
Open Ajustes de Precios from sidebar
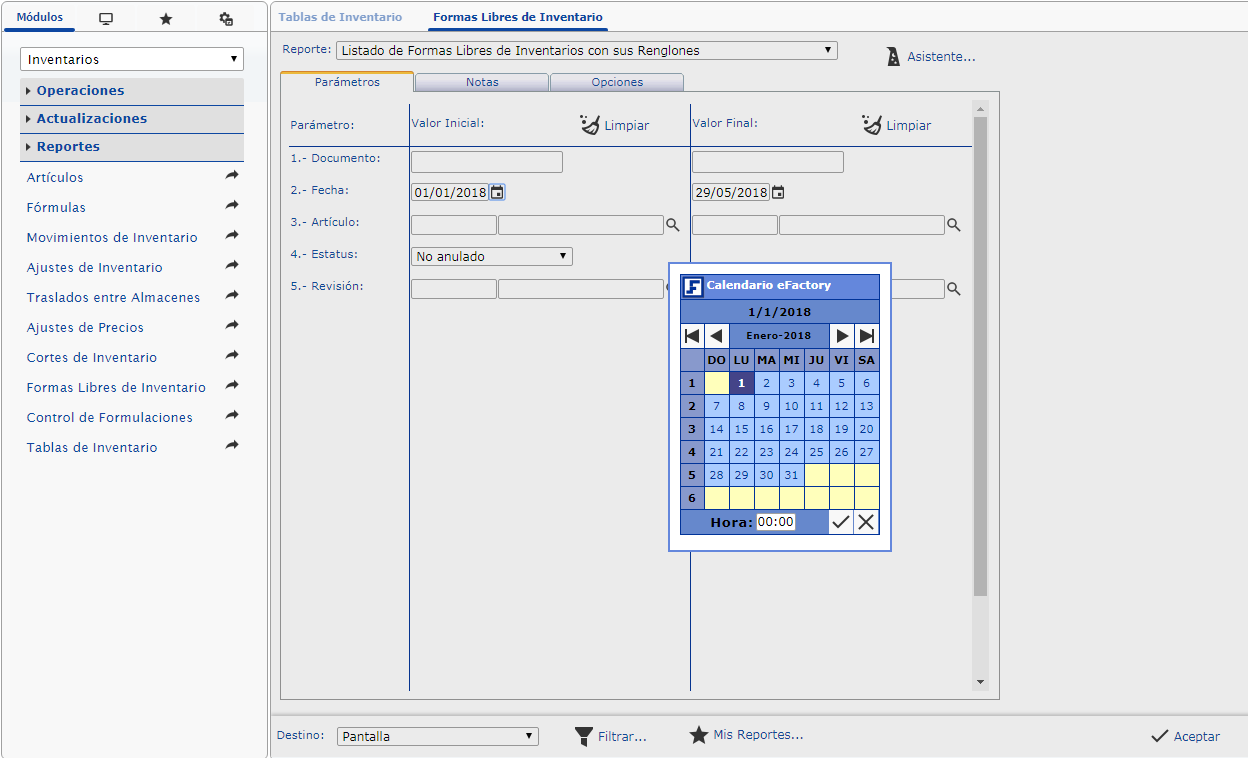[x=85, y=328]
